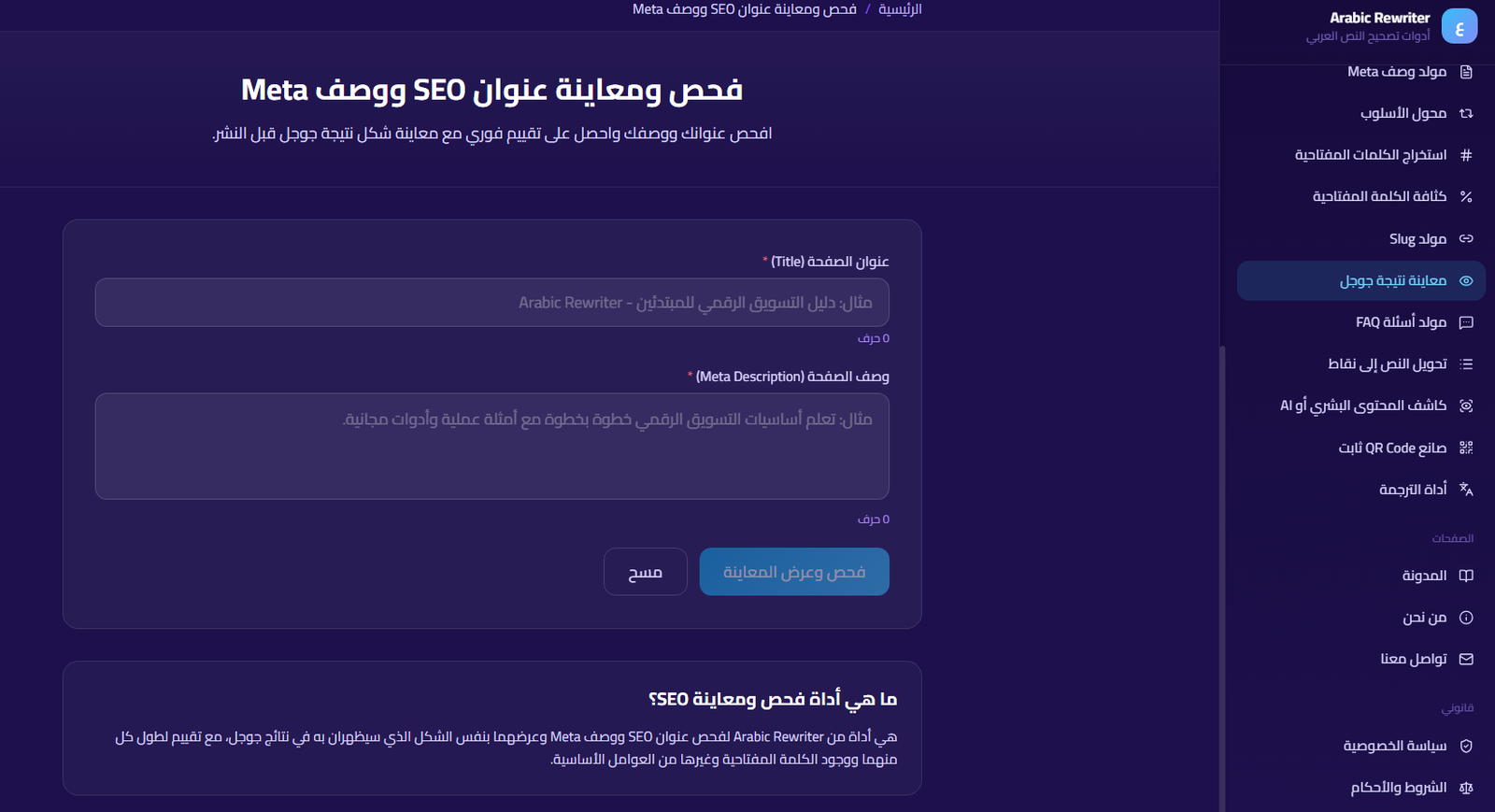Image resolution: width=1495 pixels, height=812 pixels.
Task: Click the blog book icon
Action: click(1466, 576)
